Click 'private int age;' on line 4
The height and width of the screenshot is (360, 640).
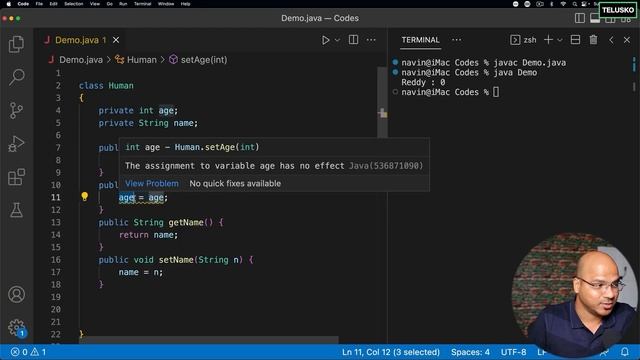tap(138, 110)
